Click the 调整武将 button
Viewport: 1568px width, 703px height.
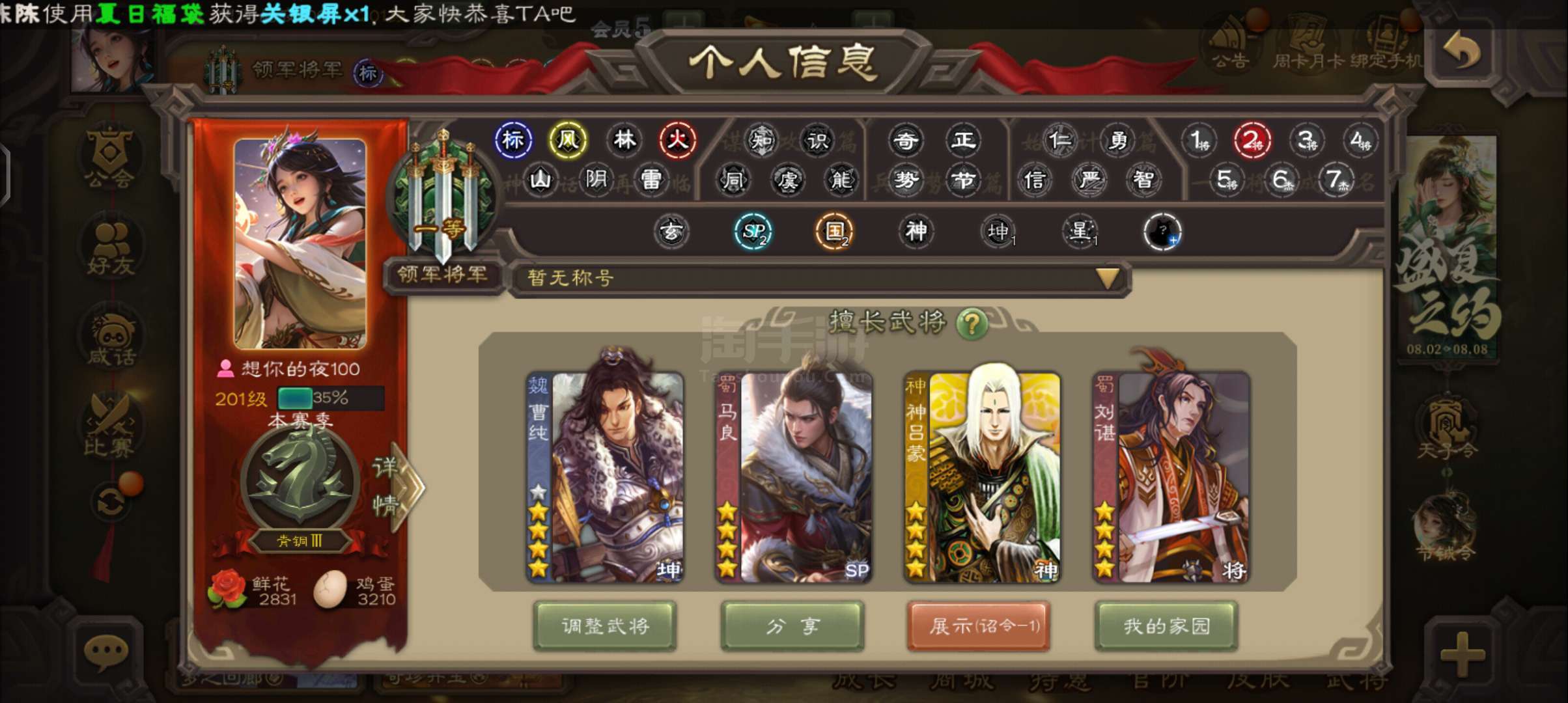pos(605,626)
